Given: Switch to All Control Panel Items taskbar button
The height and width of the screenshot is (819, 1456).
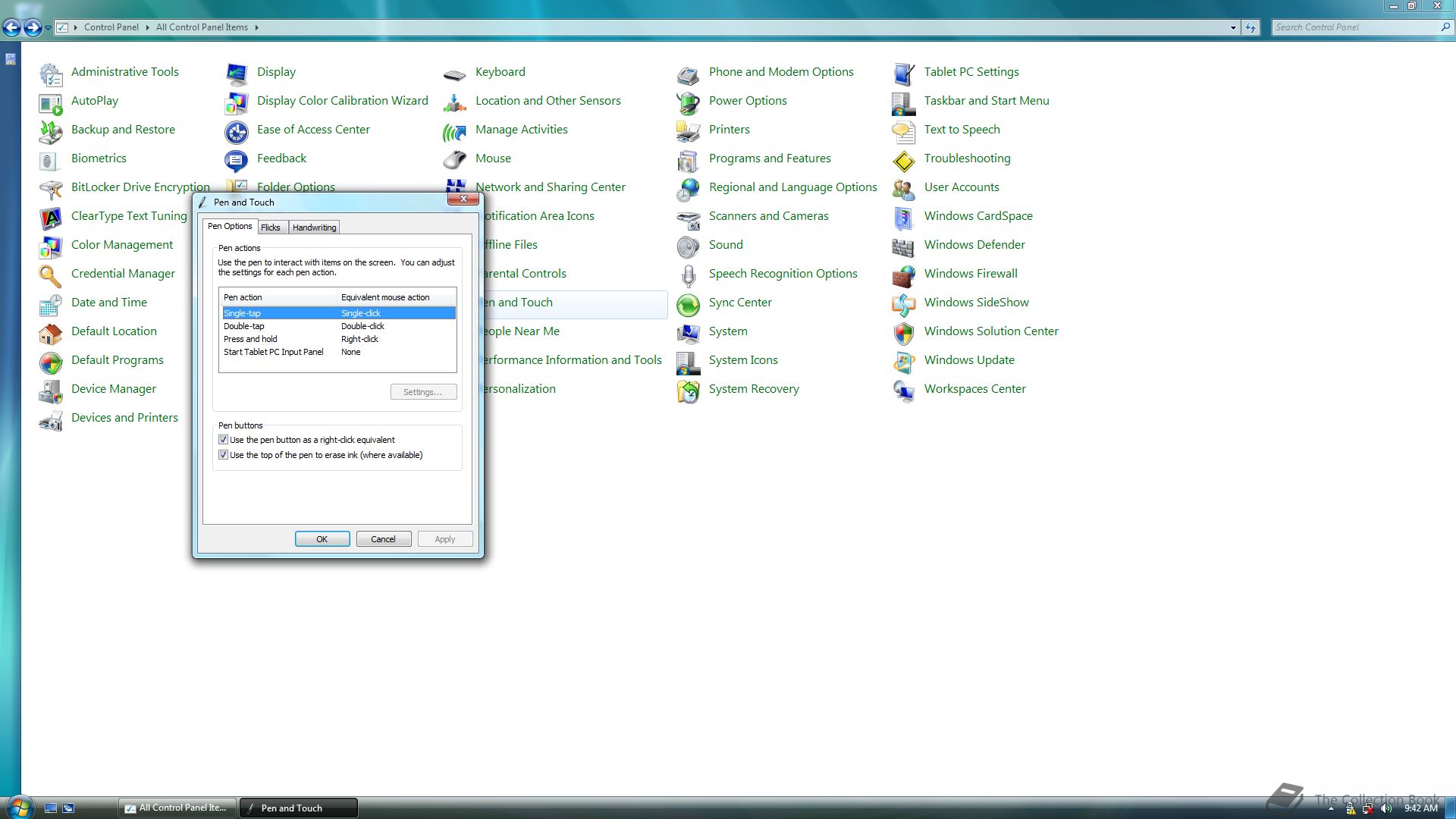Looking at the screenshot, I should pyautogui.click(x=177, y=808).
